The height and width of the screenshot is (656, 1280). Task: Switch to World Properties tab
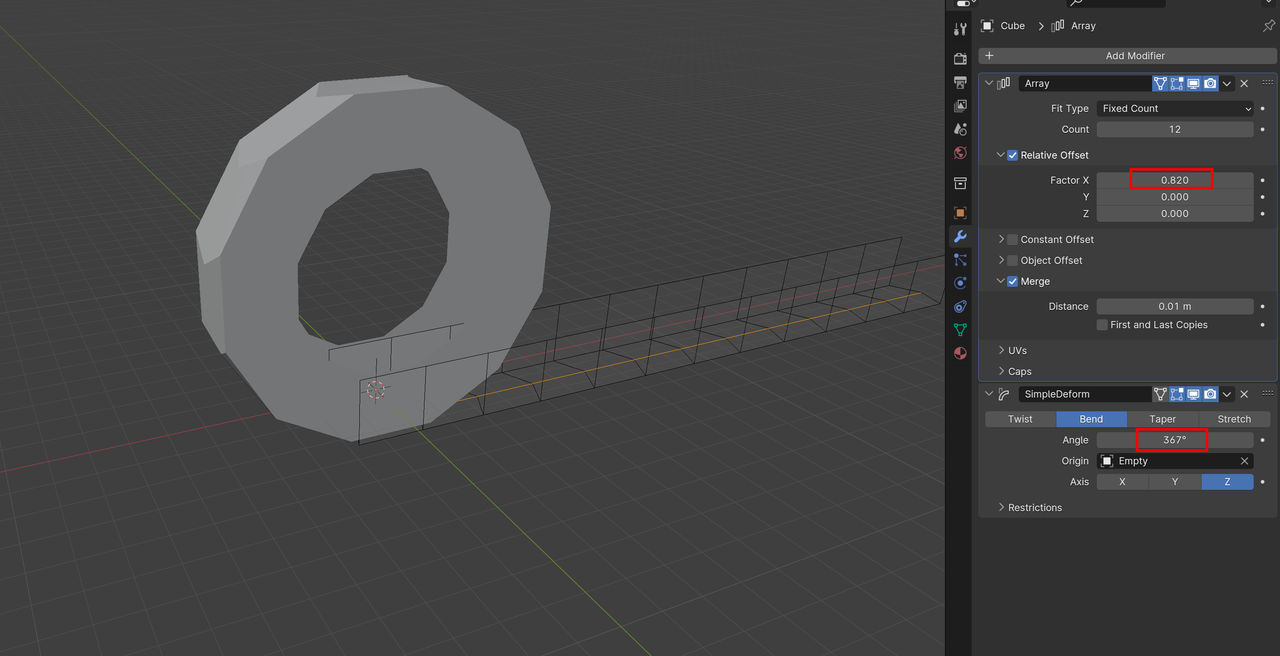pyautogui.click(x=959, y=152)
